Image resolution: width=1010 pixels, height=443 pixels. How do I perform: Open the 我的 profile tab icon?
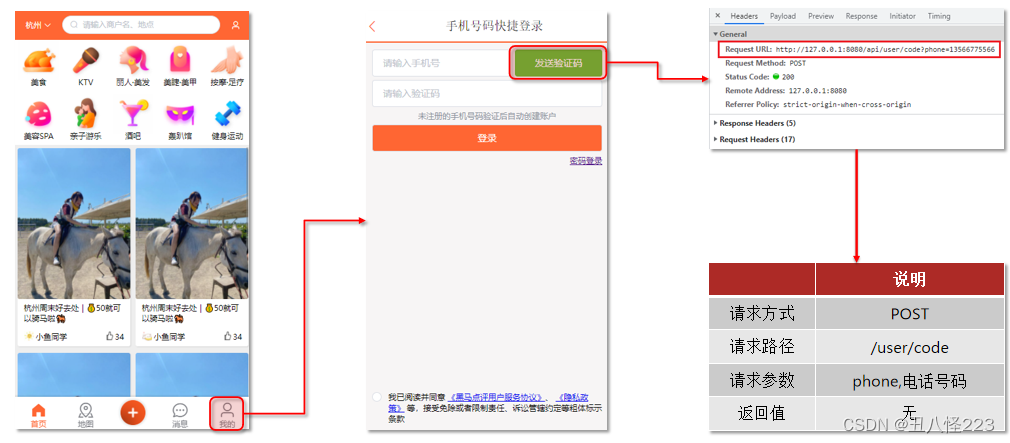point(227,410)
